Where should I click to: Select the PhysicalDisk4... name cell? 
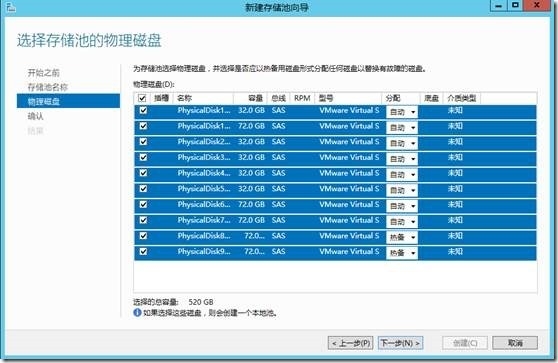click(x=204, y=173)
